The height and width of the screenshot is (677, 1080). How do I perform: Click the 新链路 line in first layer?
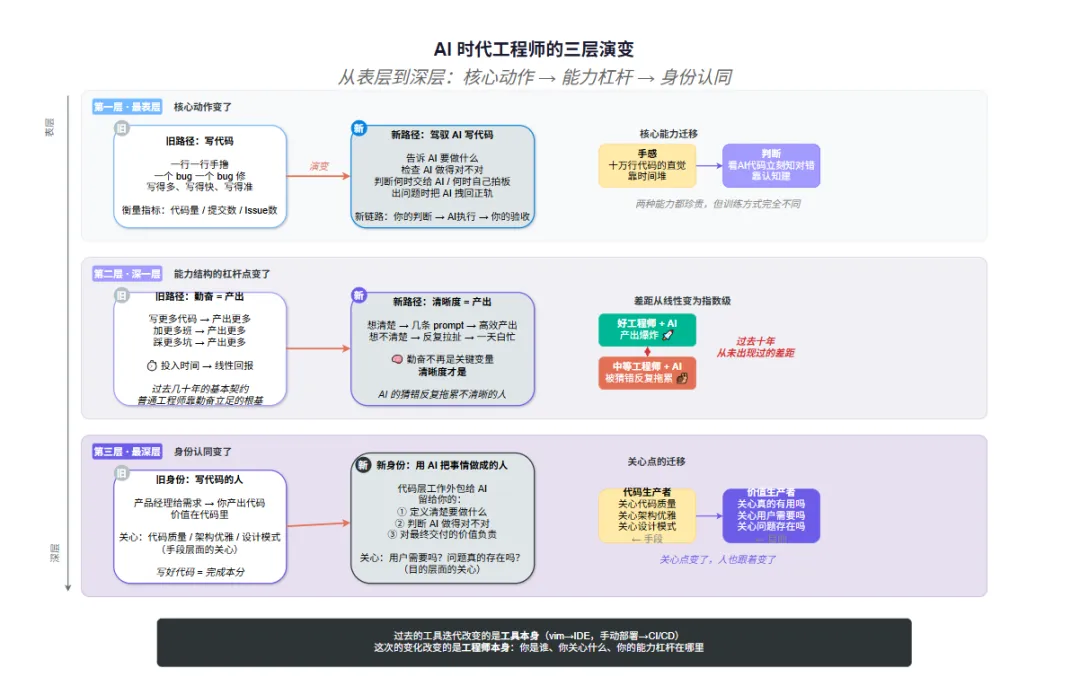click(442, 216)
